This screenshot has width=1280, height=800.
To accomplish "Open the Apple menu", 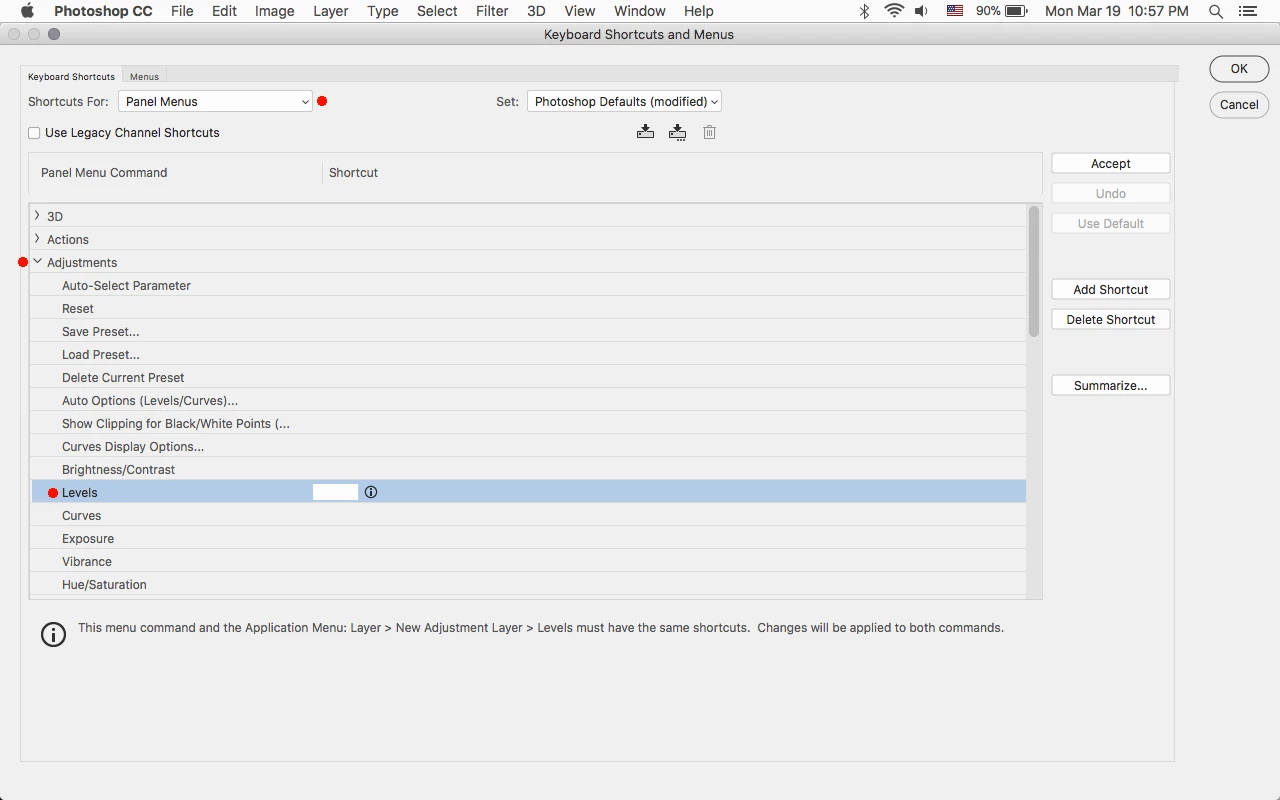I will (x=27, y=11).
